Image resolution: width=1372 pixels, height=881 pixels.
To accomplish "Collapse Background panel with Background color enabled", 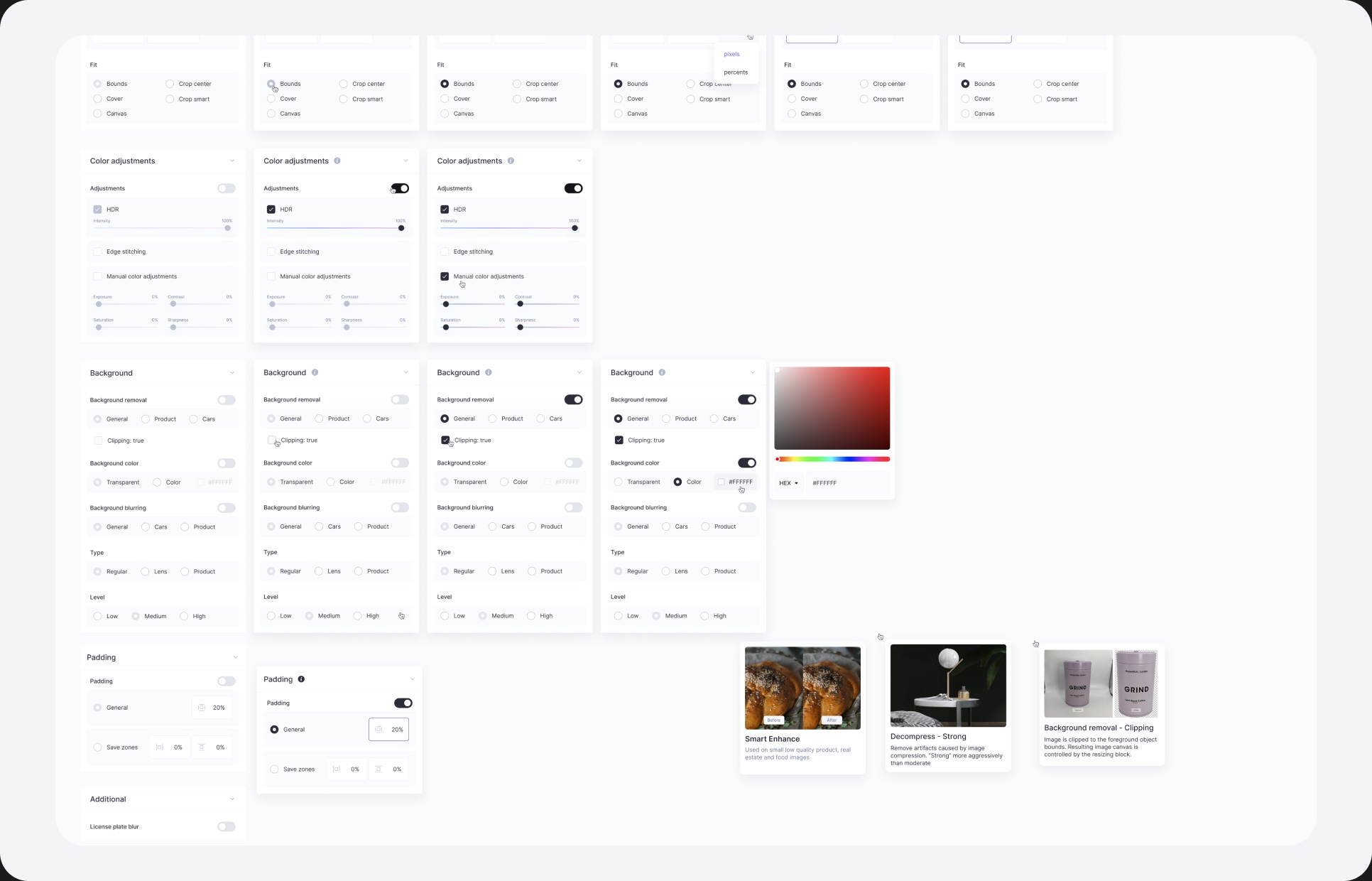I will (753, 373).
